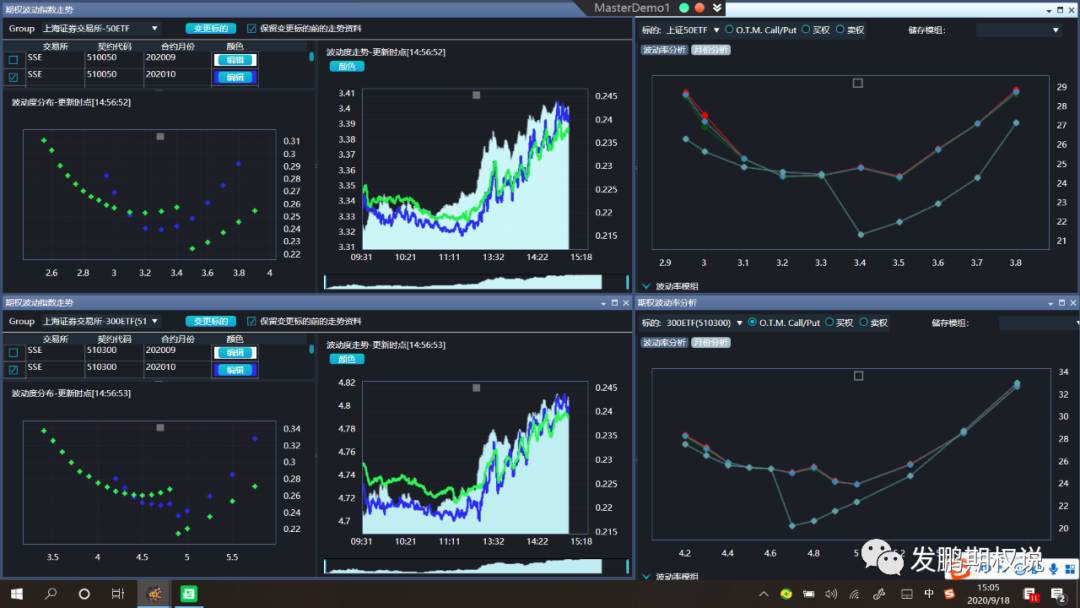Toggle 保留变更标的前的走势资料 in the 300ETF panel
This screenshot has height=608, width=1080.
point(251,321)
